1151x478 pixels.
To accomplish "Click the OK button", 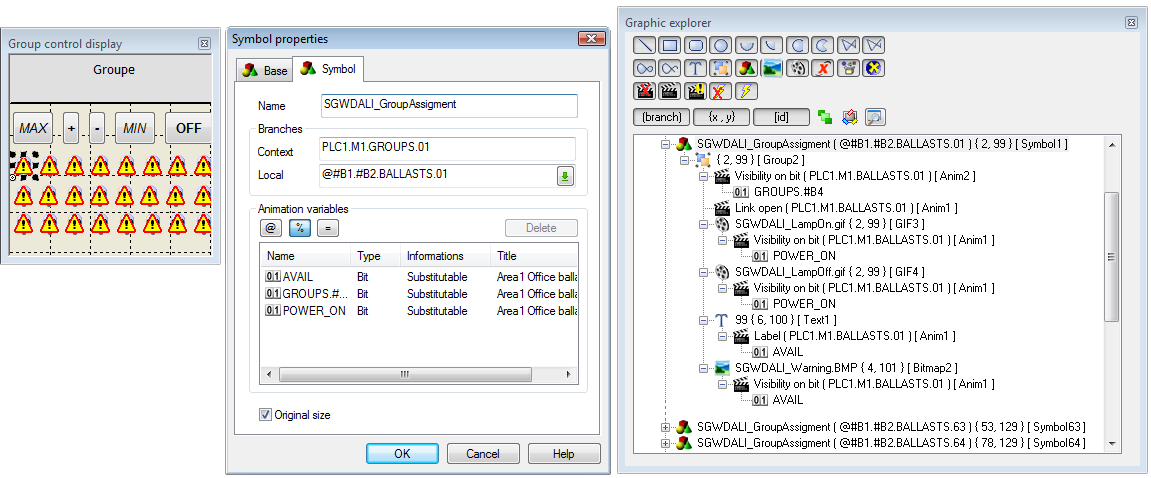I will coord(402,454).
